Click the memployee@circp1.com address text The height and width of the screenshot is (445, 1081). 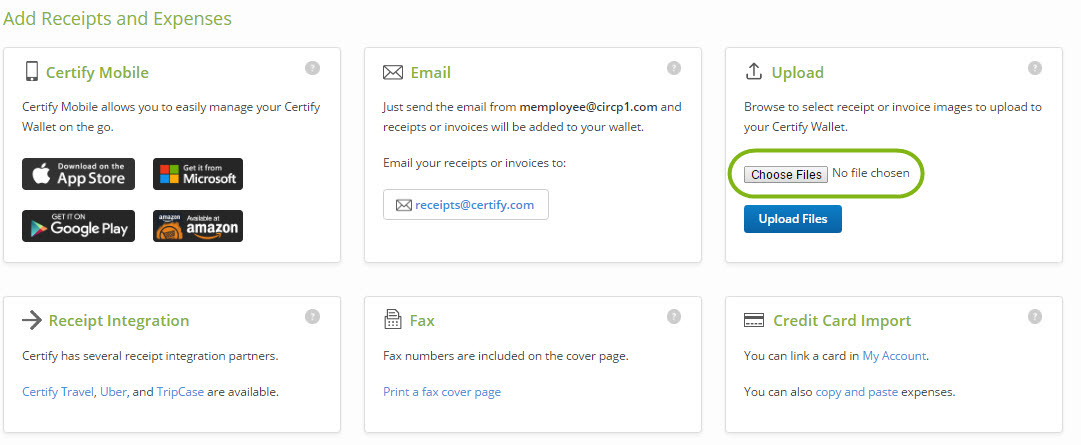[x=588, y=107]
